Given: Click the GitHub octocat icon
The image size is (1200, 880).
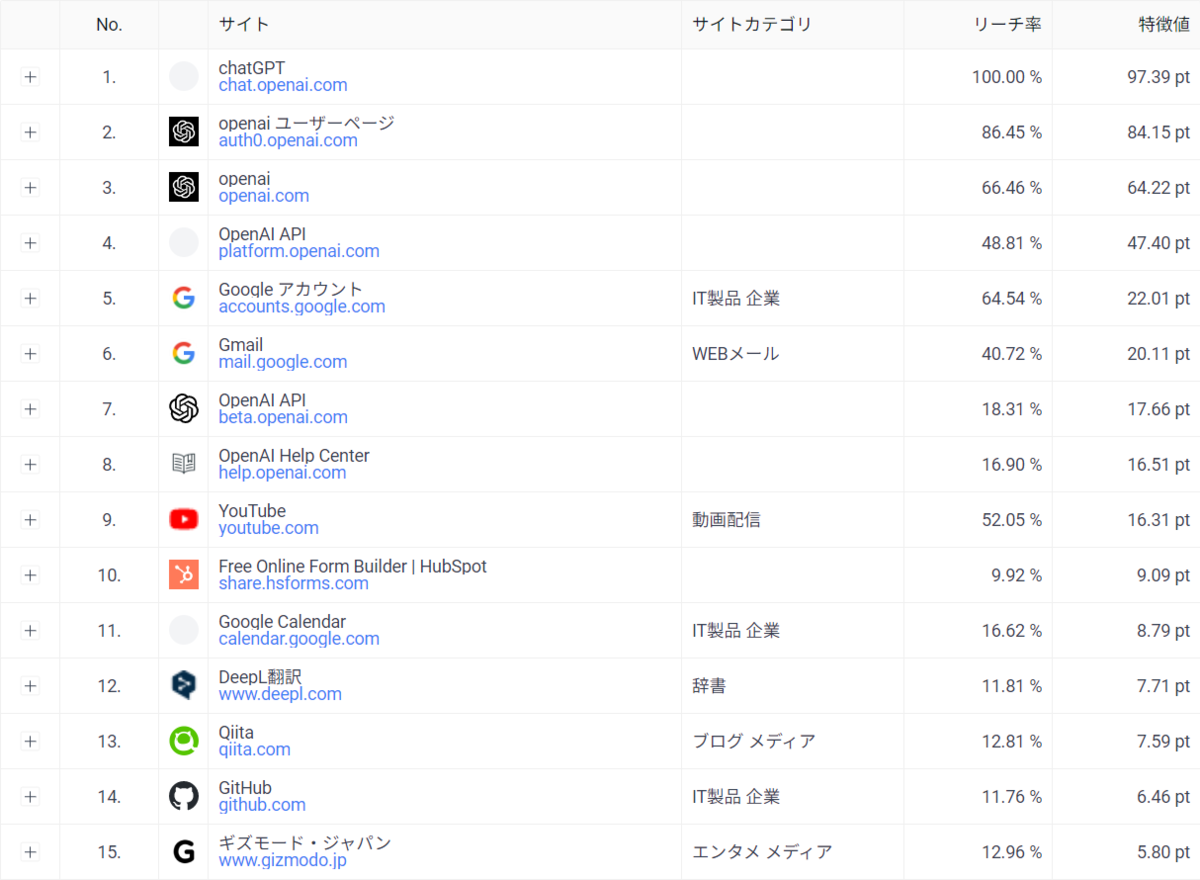Looking at the screenshot, I should (184, 796).
